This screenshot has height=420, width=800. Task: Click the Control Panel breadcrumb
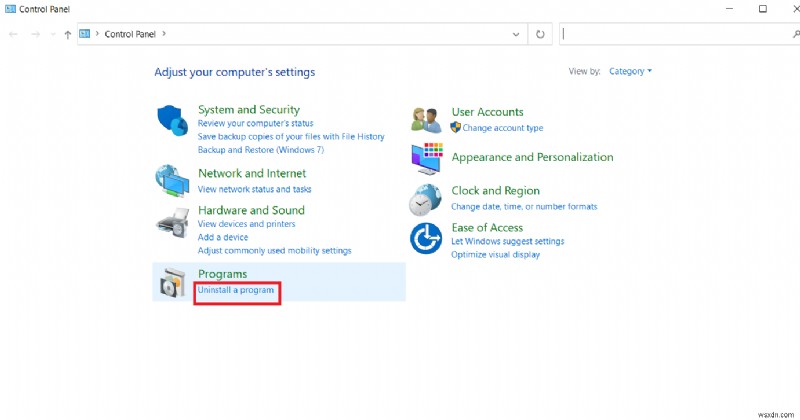point(130,34)
